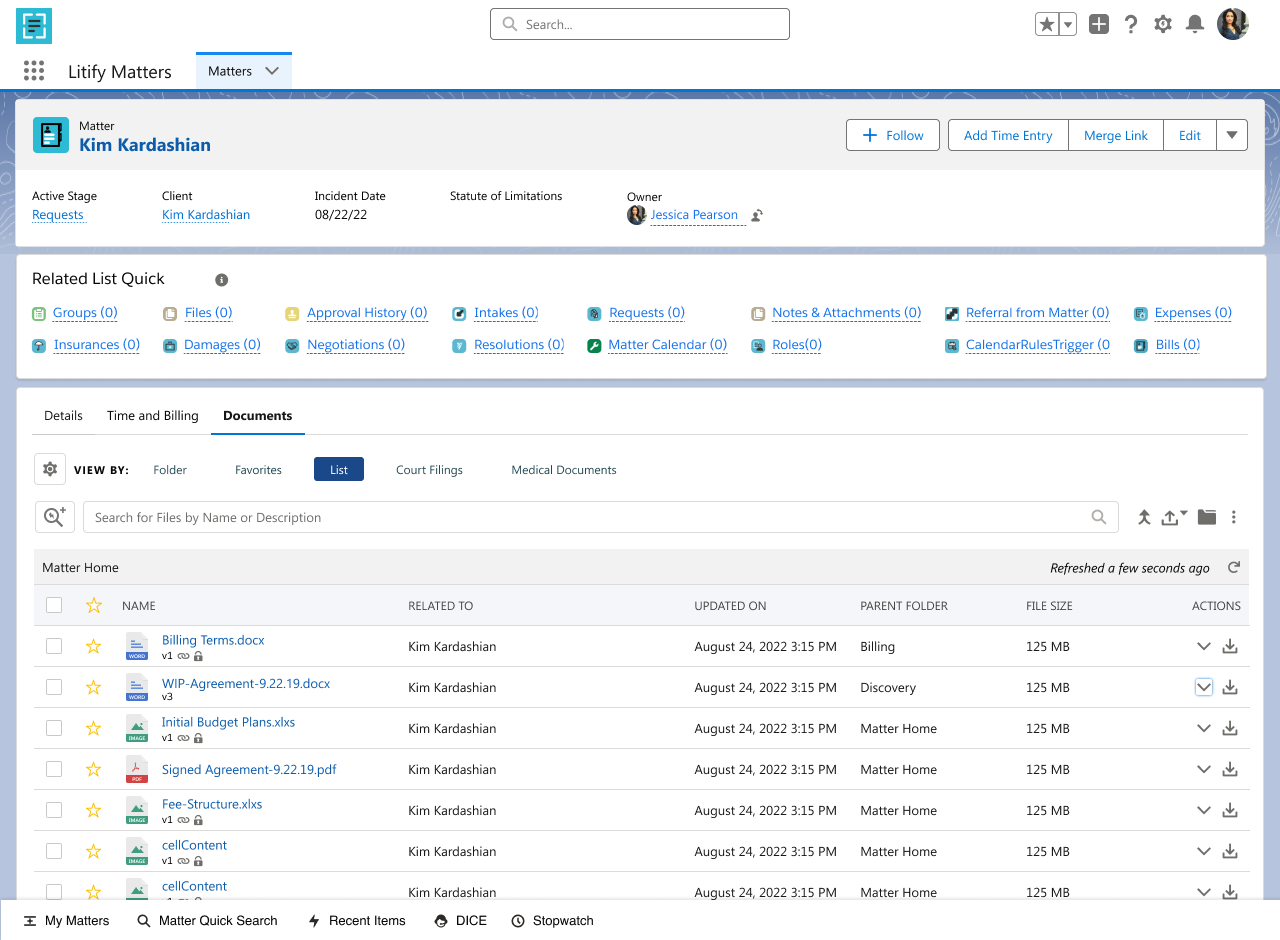Click the Merge Link button
The width and height of the screenshot is (1280, 940).
tap(1116, 135)
